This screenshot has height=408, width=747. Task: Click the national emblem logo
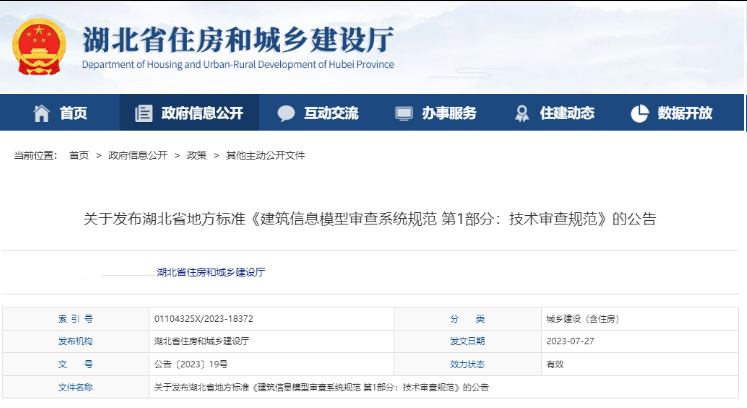tap(39, 46)
